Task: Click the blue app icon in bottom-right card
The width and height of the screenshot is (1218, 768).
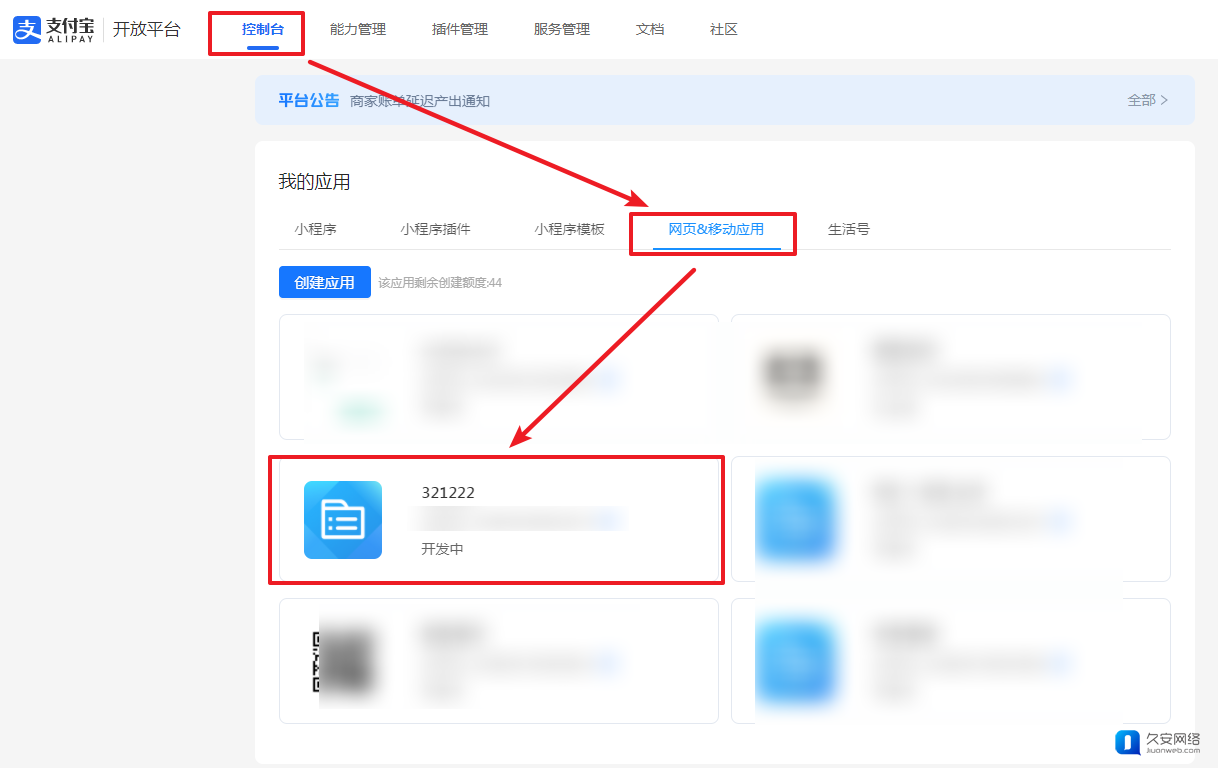Action: [795, 661]
